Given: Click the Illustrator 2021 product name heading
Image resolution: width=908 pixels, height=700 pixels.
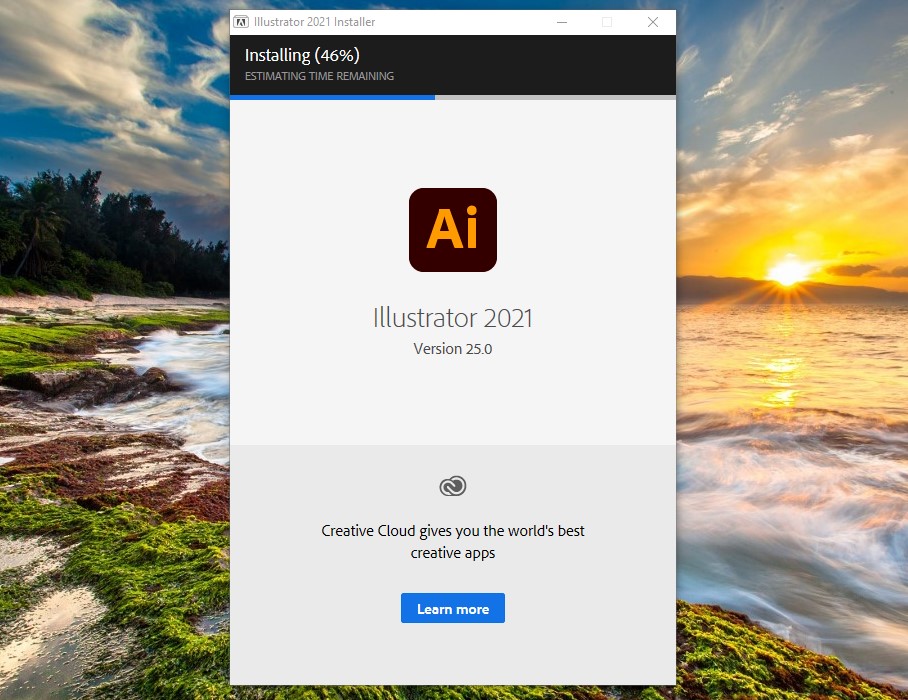Looking at the screenshot, I should coord(452,318).
